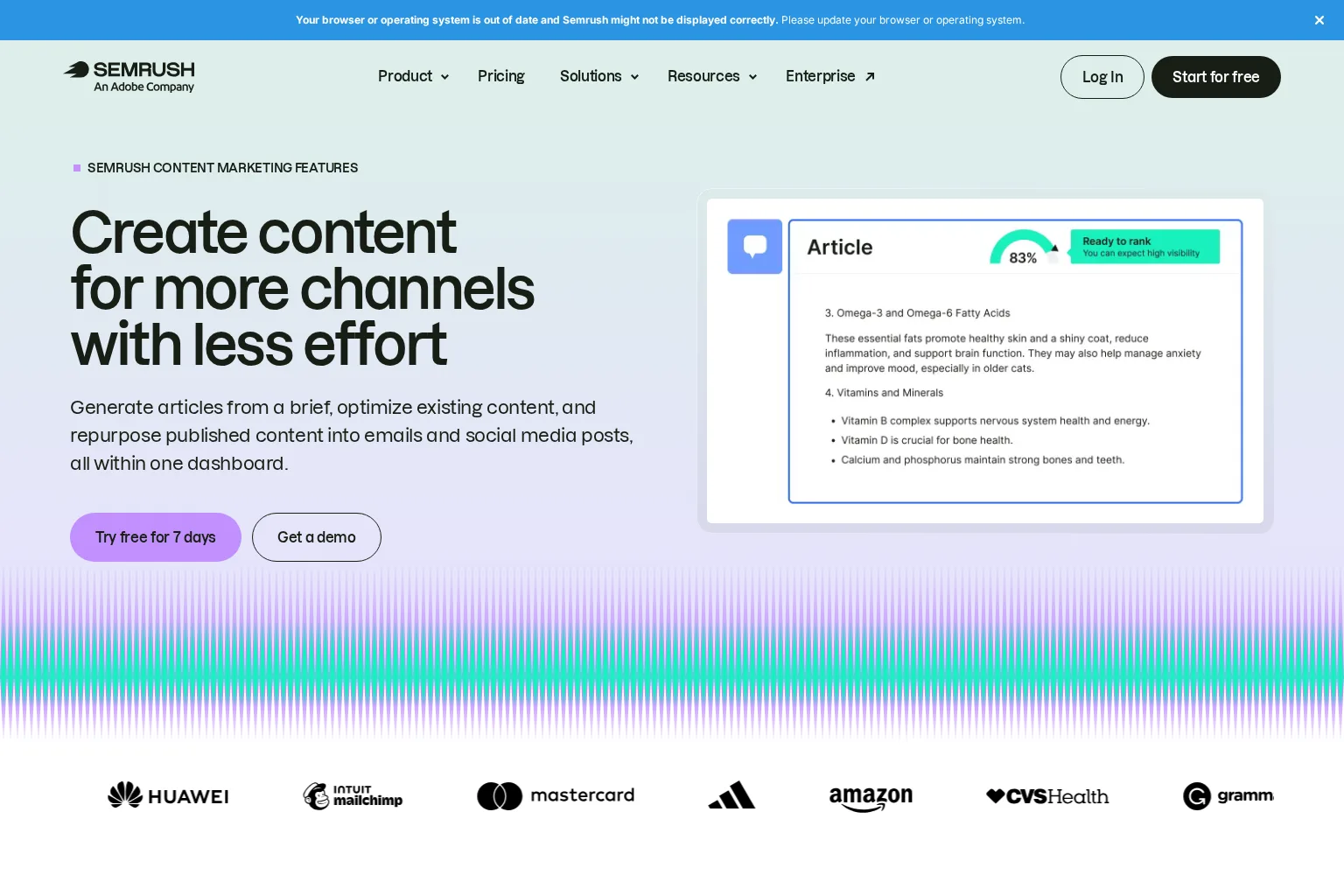Open the Solutions dropdown chevron
This screenshot has height=896, width=1344.
pyautogui.click(x=634, y=77)
